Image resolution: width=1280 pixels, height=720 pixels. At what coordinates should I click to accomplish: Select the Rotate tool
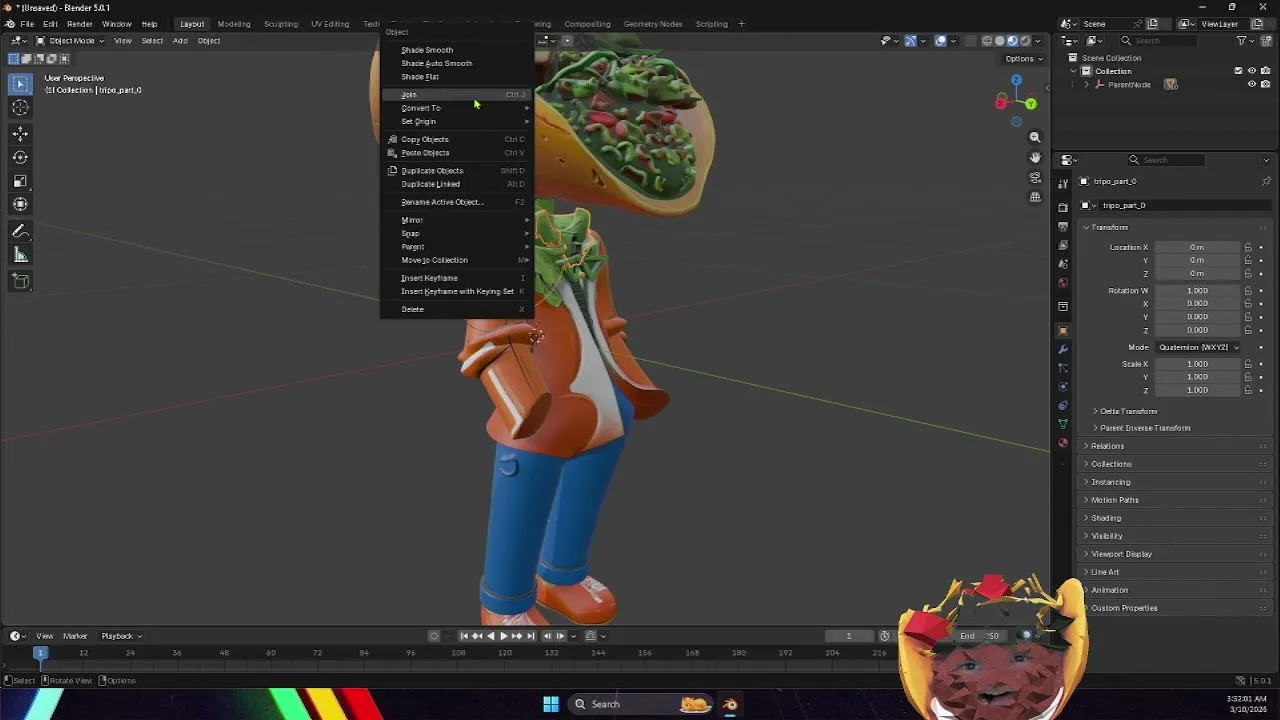coord(20,157)
